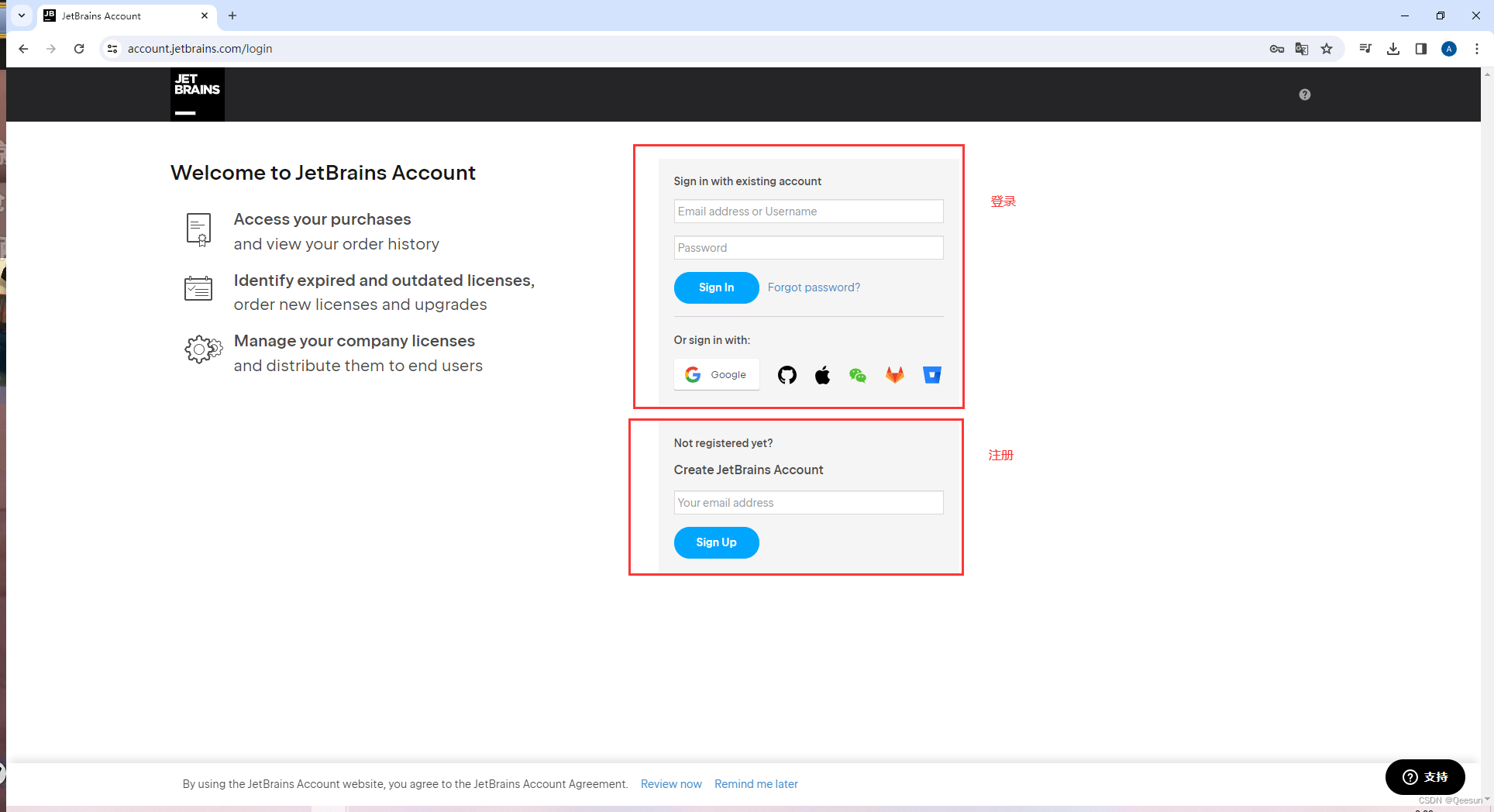Click 'Manage your company licenses' text
1494x812 pixels.
(354, 341)
